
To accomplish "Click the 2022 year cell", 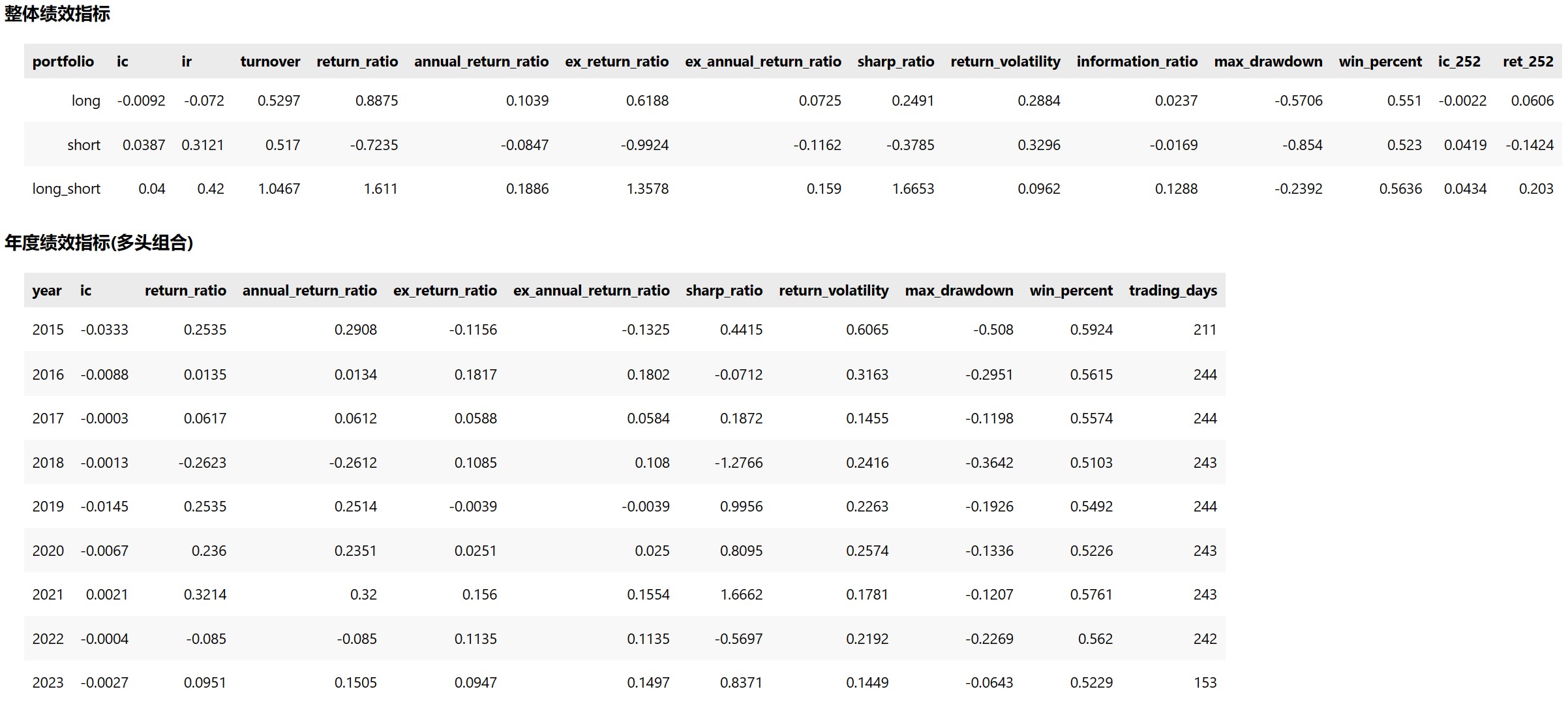I will pyautogui.click(x=48, y=639).
